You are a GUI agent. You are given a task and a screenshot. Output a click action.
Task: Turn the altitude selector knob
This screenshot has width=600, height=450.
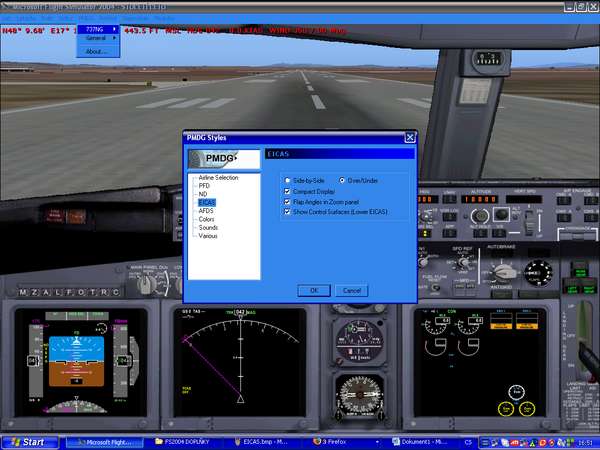pos(479,216)
